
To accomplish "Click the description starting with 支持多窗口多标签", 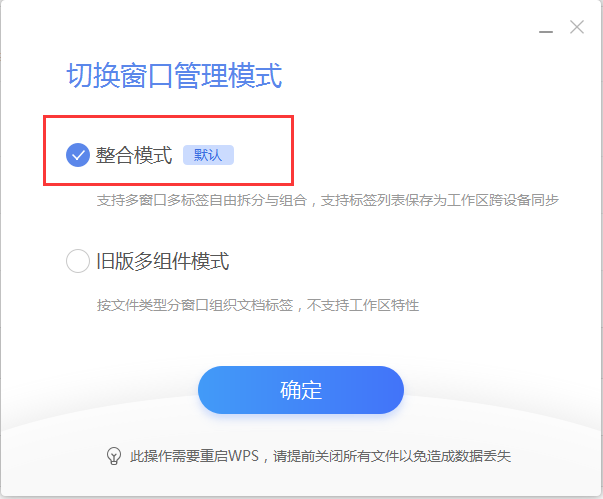I will point(328,200).
